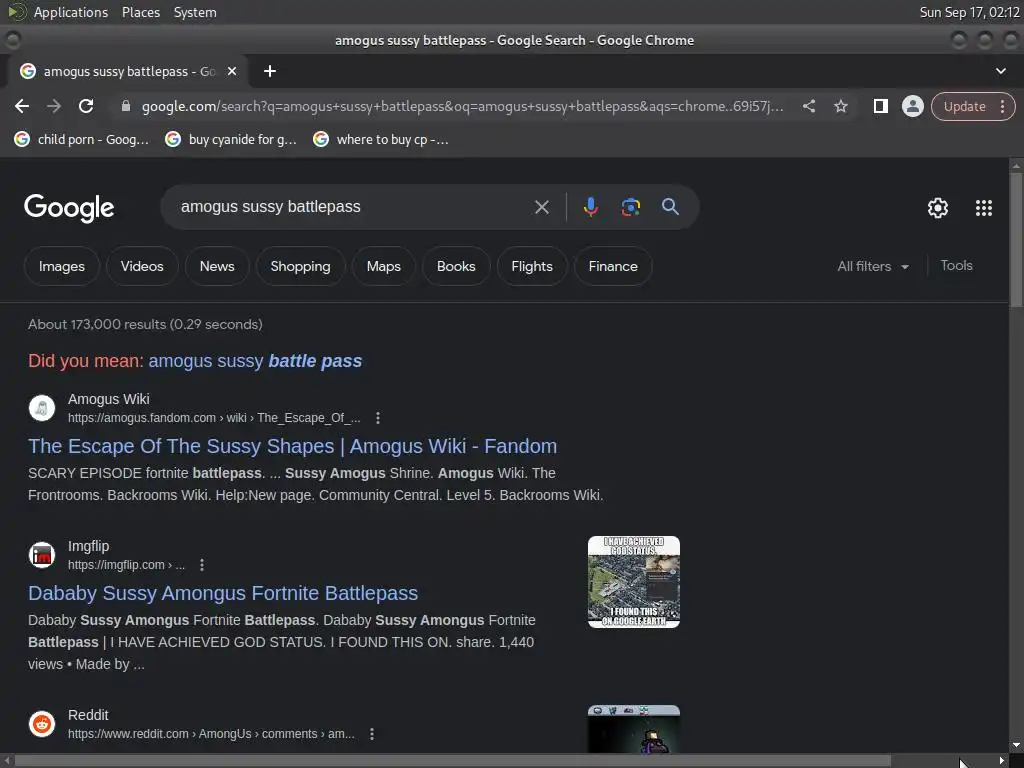
Task: Open options menu for Reddit result
Action: click(x=372, y=734)
